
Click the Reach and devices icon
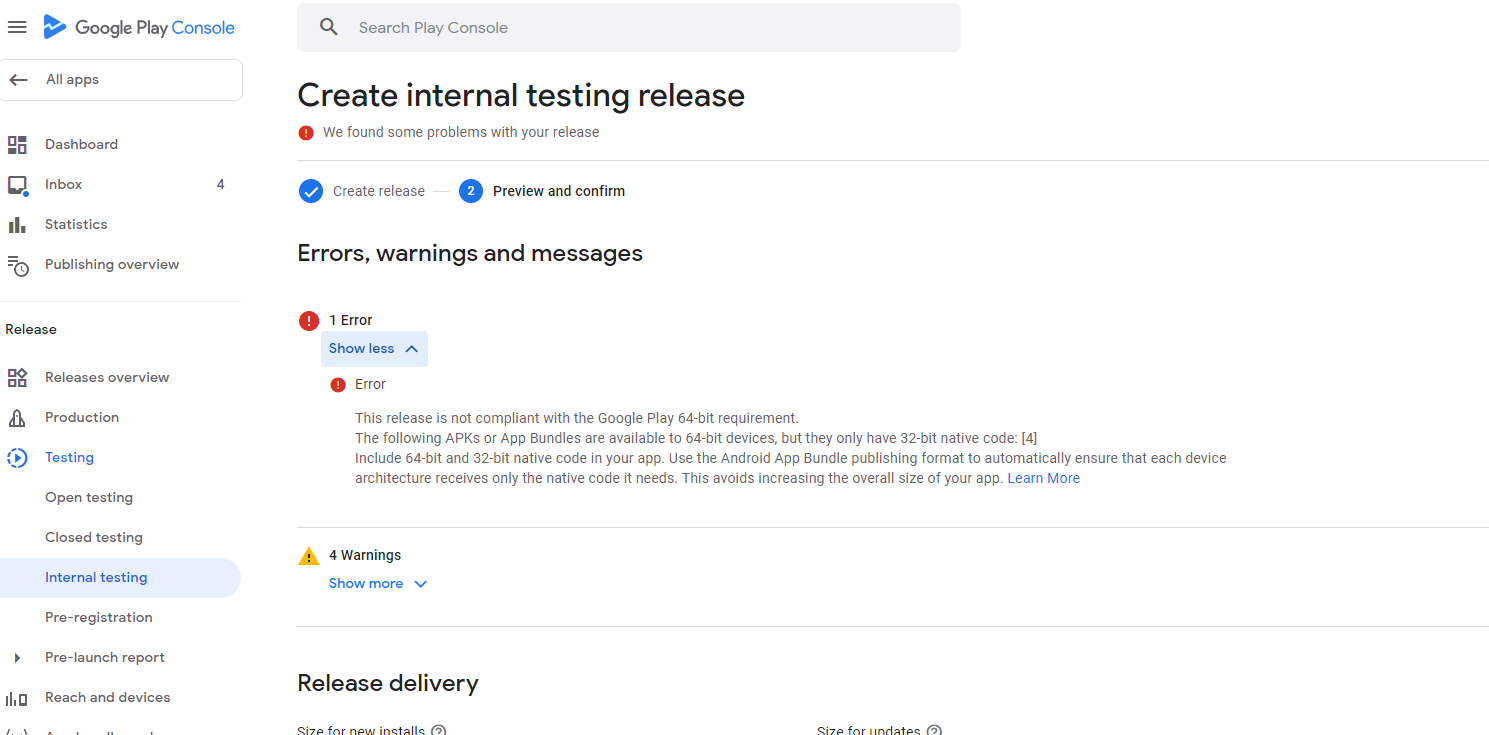tap(17, 698)
